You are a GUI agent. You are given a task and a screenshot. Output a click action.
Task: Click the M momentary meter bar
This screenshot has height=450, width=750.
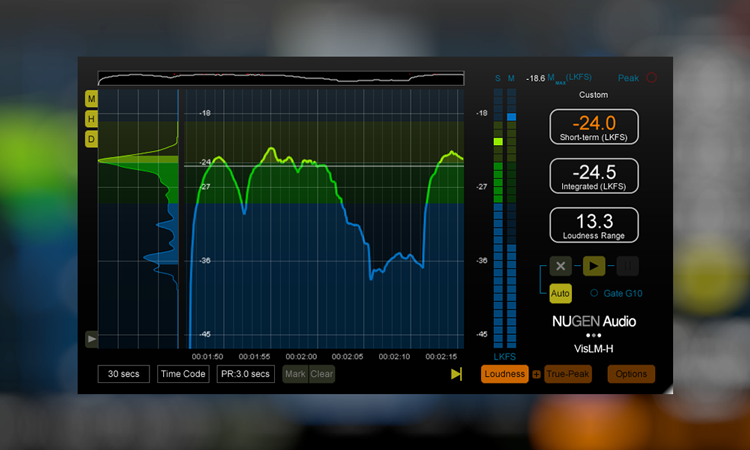coord(511,218)
